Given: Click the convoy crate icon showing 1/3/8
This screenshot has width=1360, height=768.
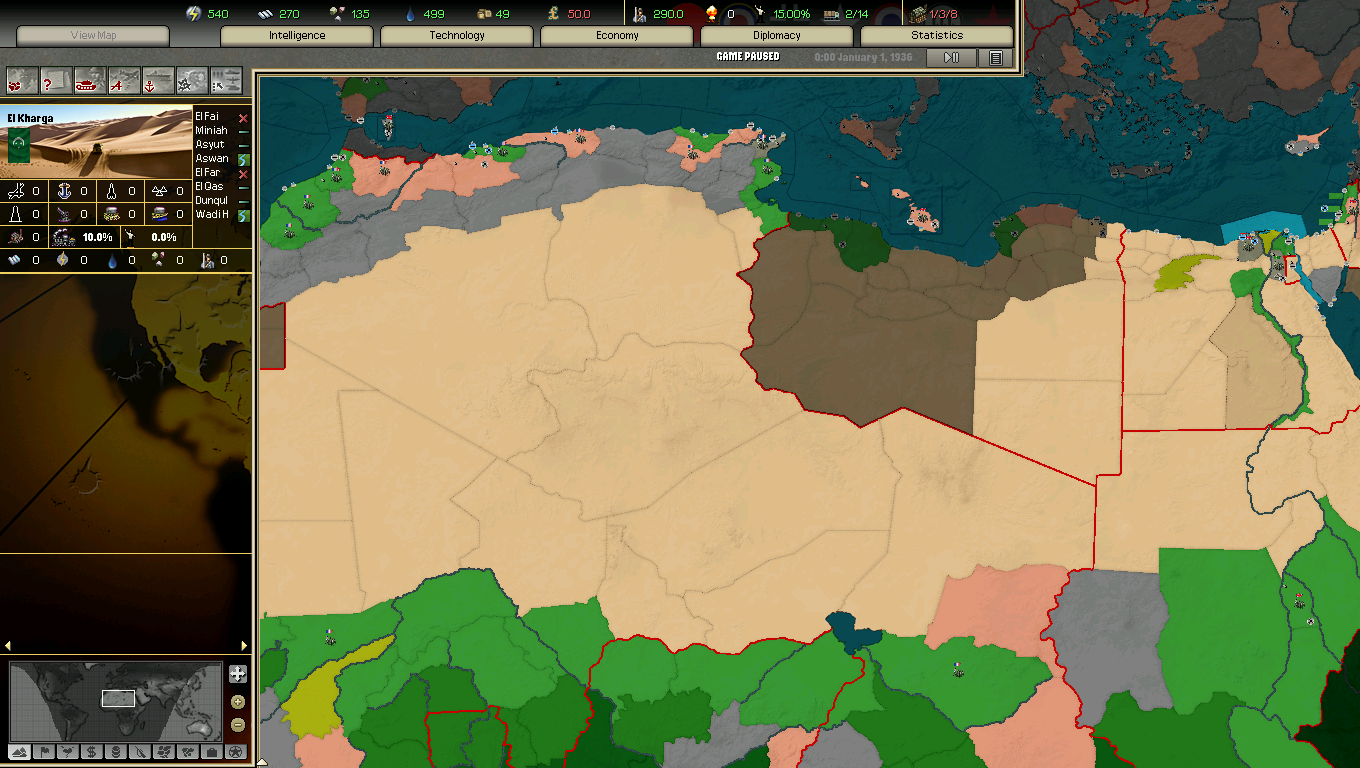Looking at the screenshot, I should click(x=918, y=14).
